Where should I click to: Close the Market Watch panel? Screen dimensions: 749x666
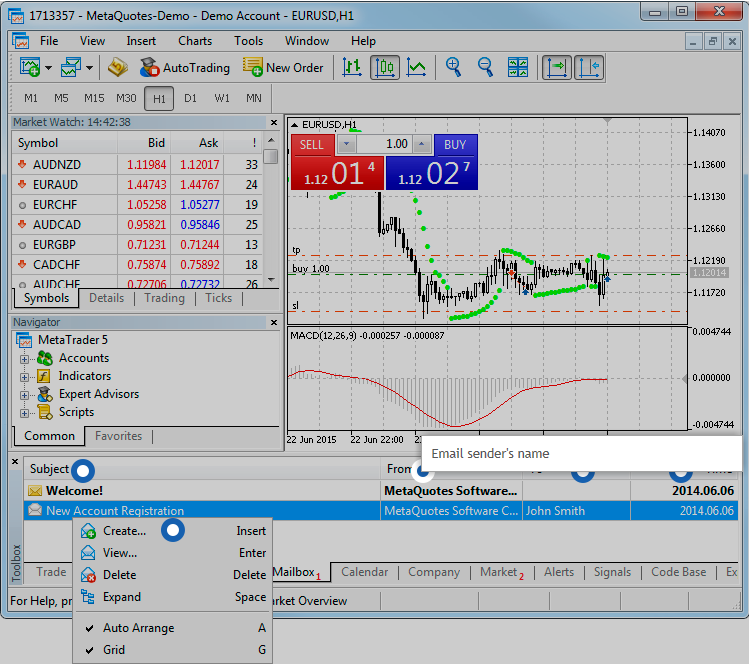point(274,122)
